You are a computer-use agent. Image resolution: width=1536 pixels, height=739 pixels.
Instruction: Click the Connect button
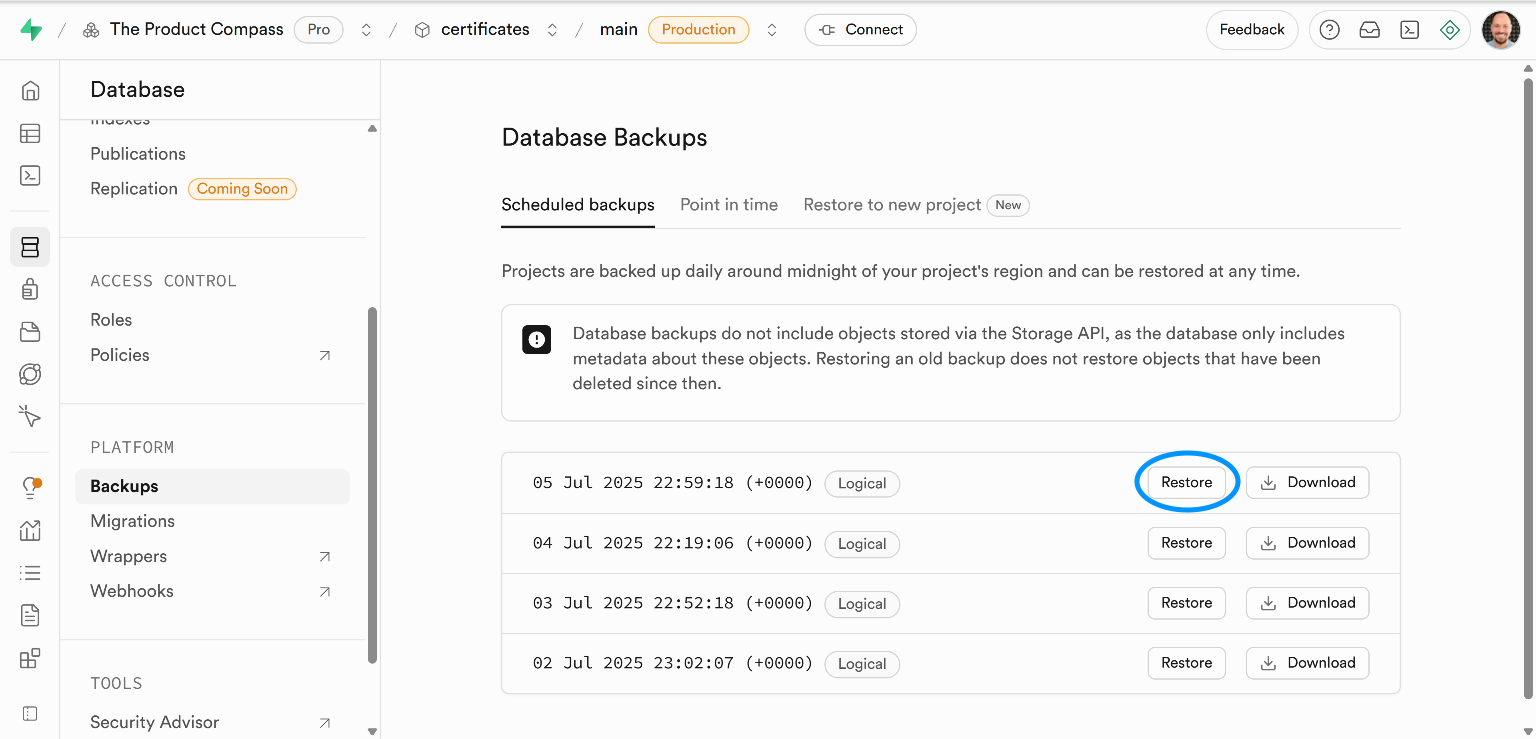pyautogui.click(x=860, y=29)
